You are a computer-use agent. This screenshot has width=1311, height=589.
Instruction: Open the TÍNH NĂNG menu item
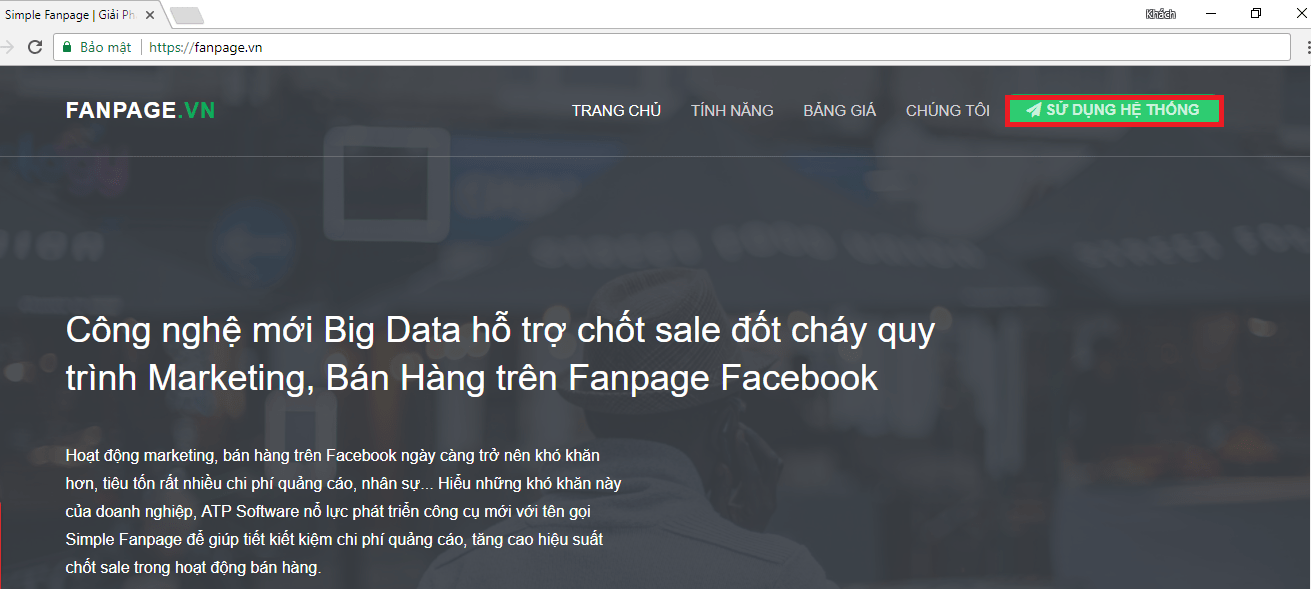tap(732, 111)
